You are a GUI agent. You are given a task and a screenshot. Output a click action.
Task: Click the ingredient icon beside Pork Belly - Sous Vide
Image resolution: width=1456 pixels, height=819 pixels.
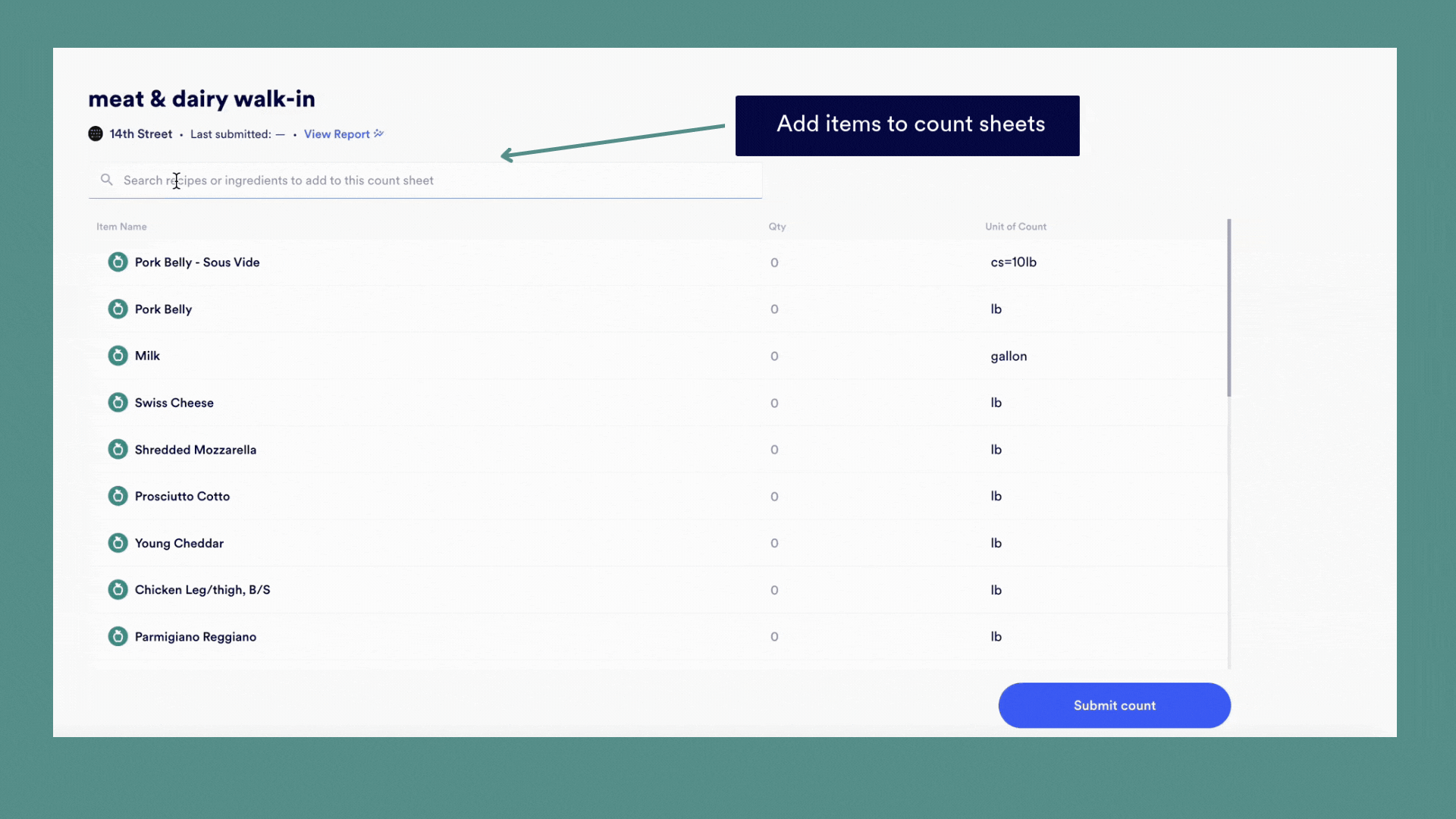[118, 262]
